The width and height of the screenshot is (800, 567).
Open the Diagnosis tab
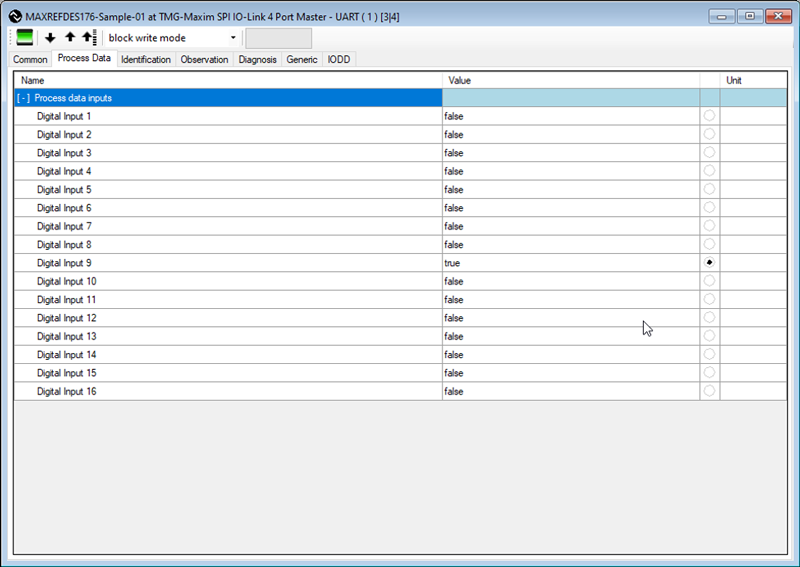point(257,59)
